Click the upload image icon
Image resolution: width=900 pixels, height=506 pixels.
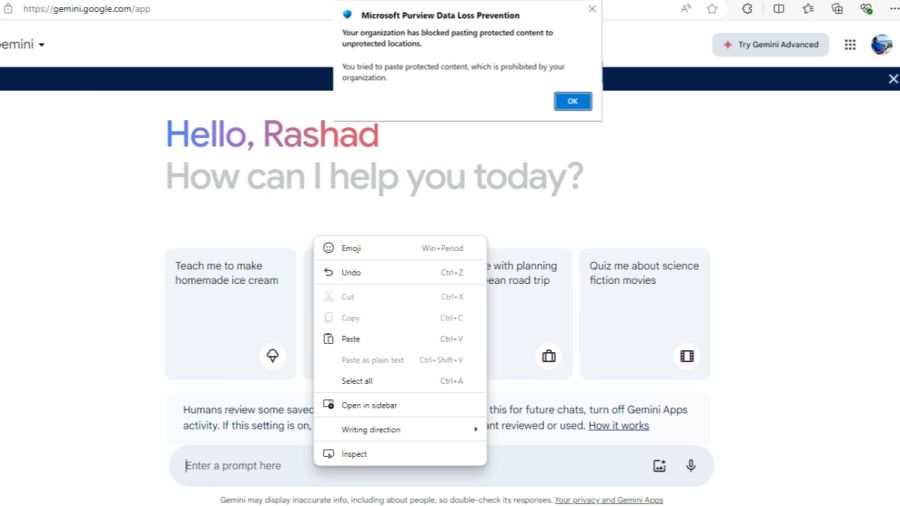point(659,465)
